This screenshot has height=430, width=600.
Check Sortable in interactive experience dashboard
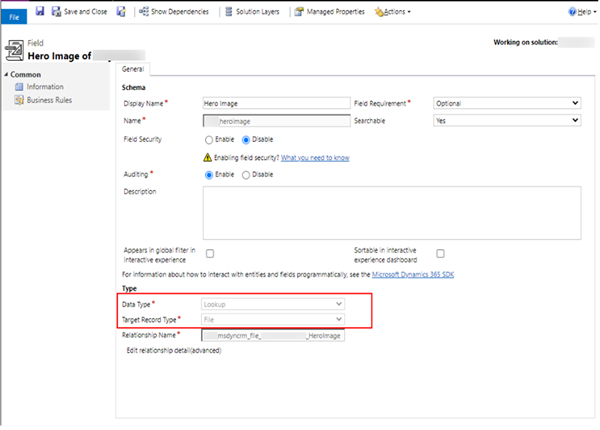[x=441, y=253]
